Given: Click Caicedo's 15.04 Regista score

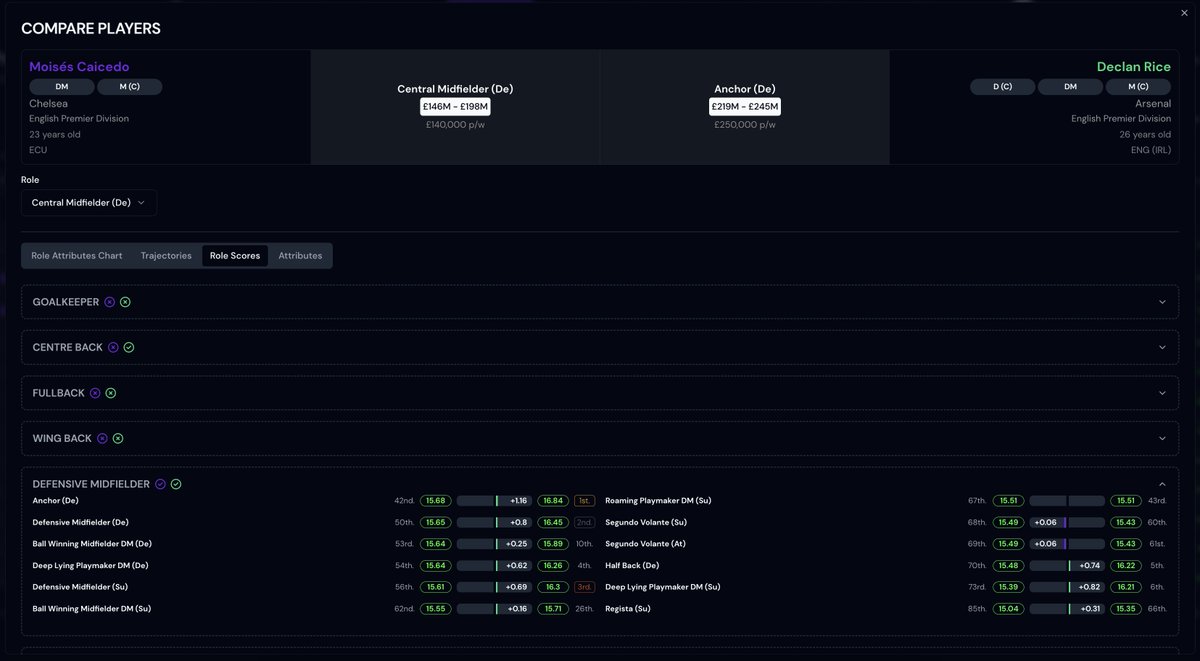Looking at the screenshot, I should pyautogui.click(x=1009, y=608).
